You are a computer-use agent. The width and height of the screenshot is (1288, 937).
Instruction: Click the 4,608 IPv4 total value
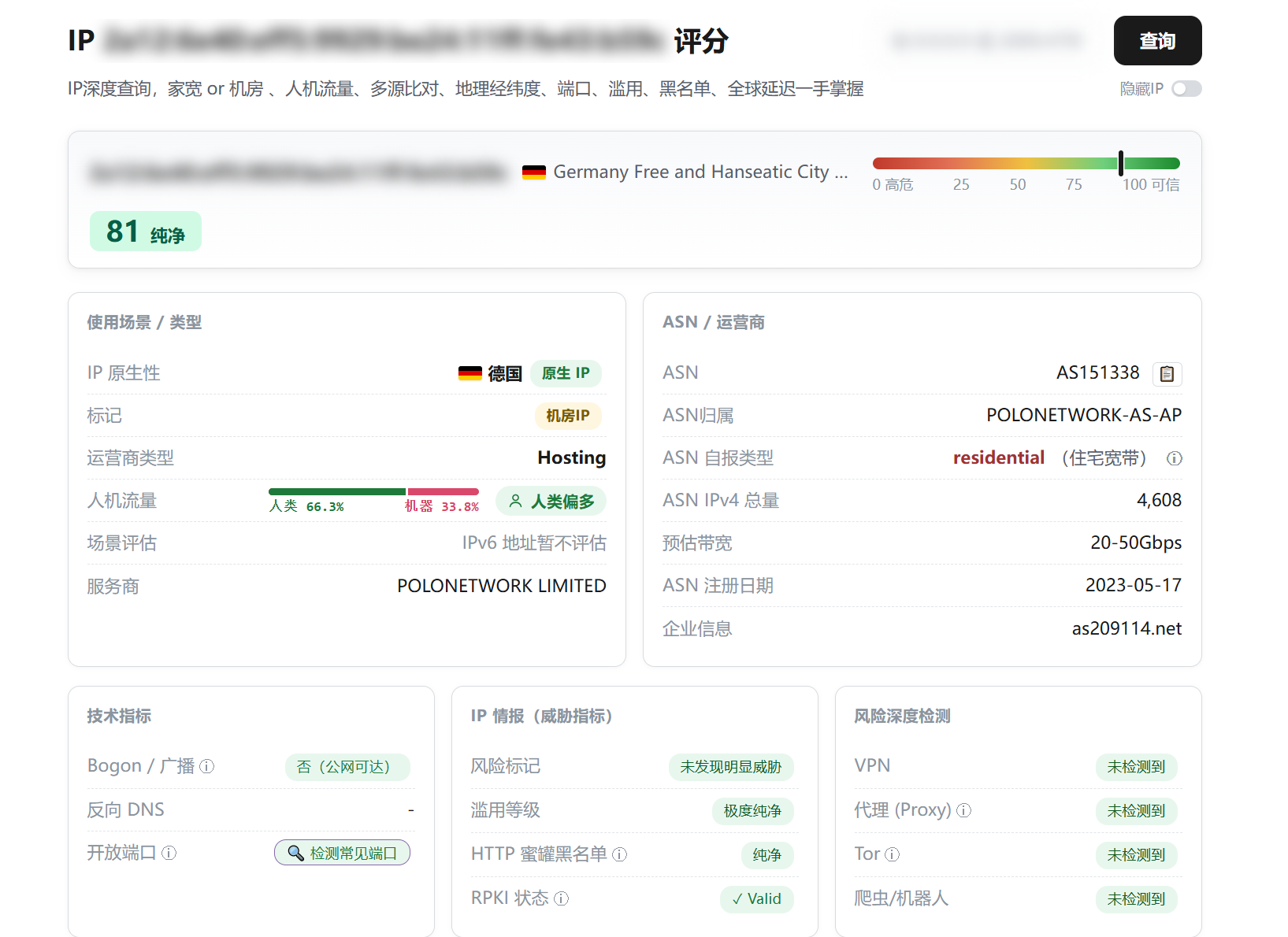tap(1159, 500)
